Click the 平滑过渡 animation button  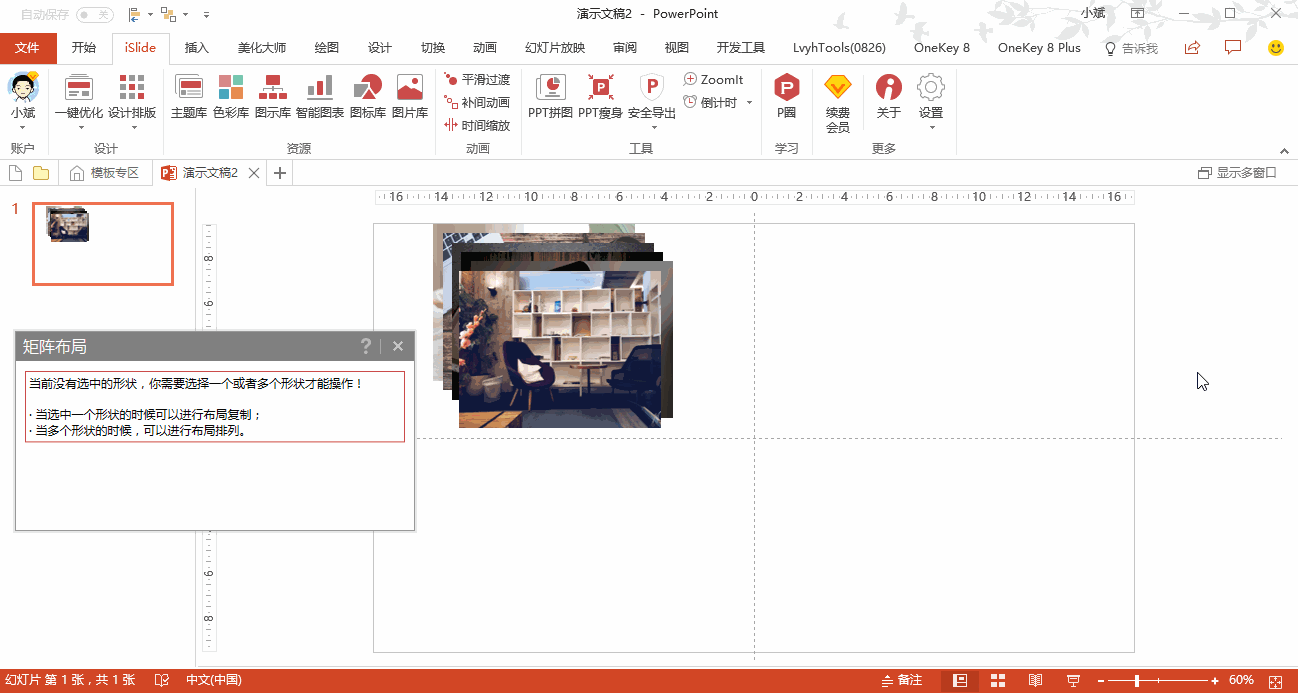point(478,79)
